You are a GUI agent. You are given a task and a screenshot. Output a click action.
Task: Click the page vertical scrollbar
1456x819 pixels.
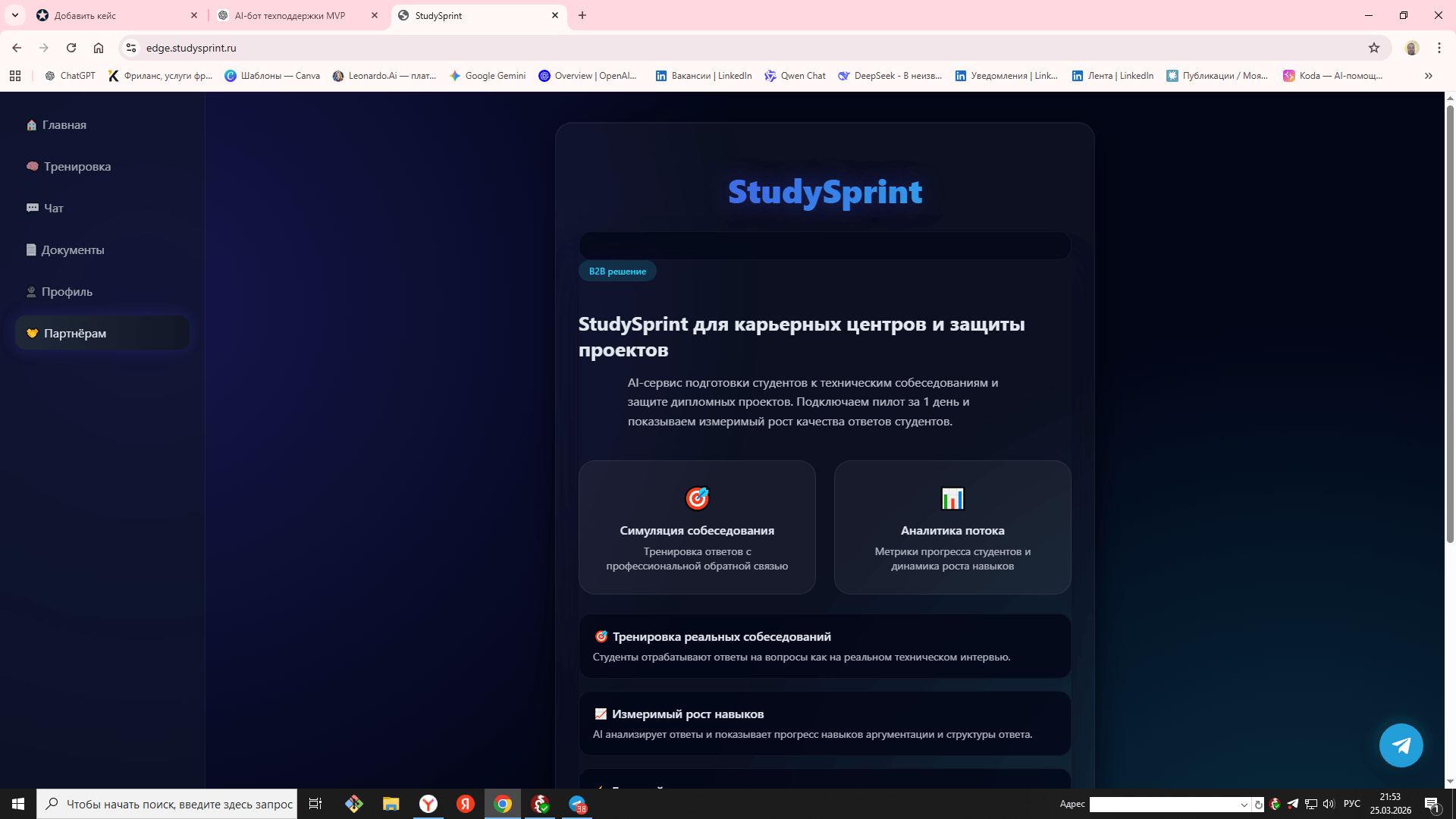pyautogui.click(x=1450, y=326)
